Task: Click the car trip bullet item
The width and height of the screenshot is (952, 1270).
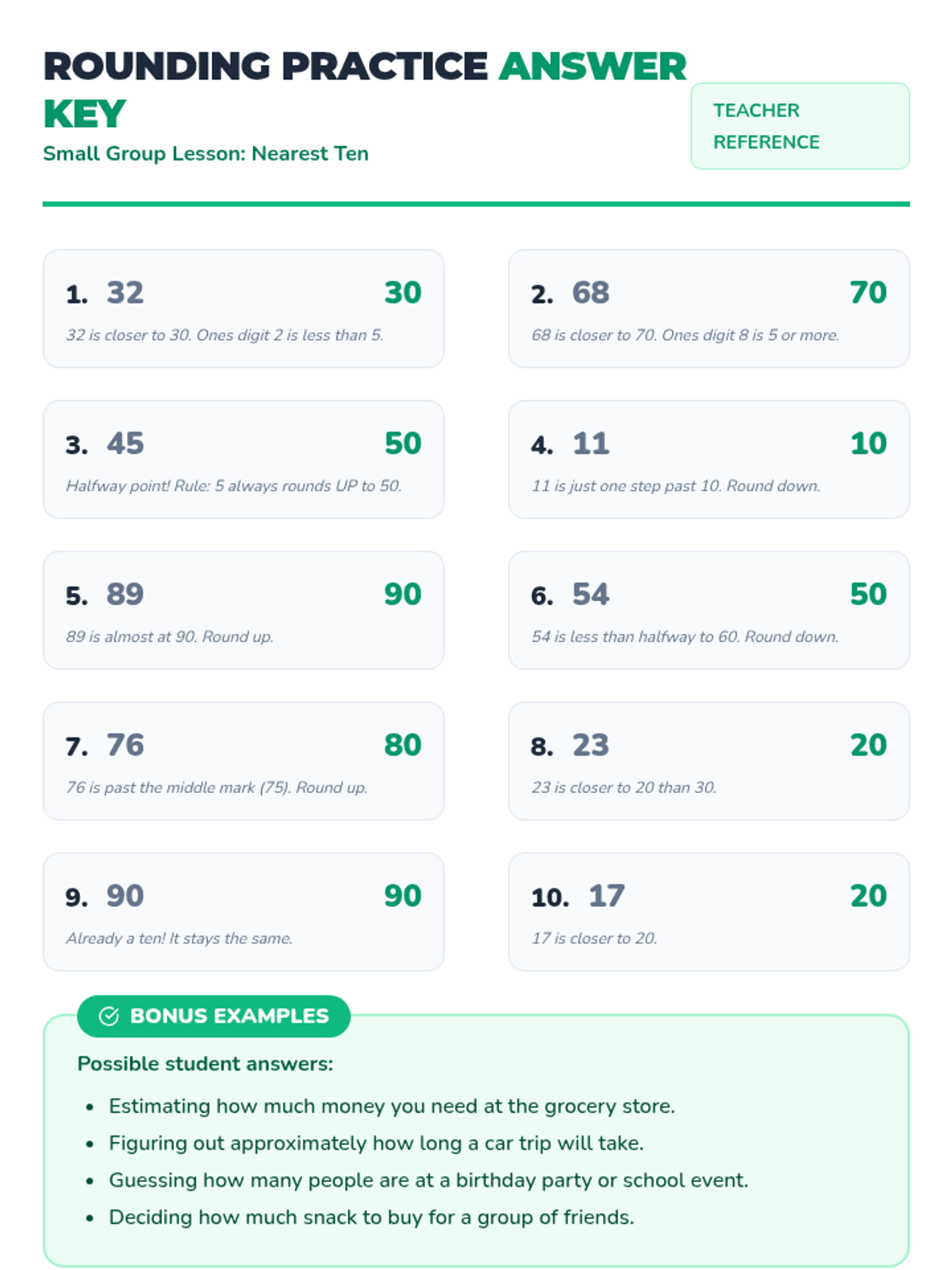Action: point(375,1143)
